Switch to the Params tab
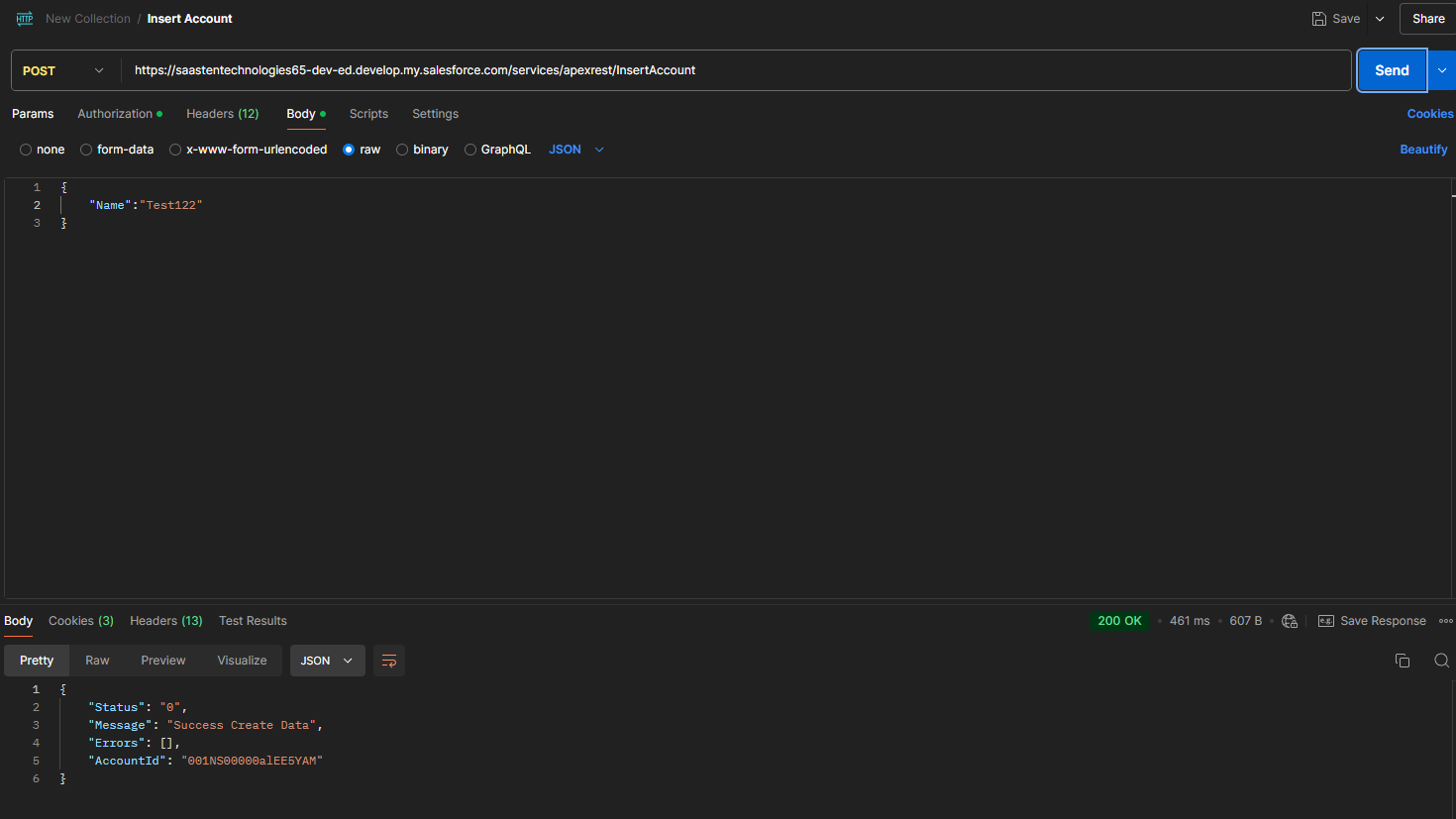The image size is (1456, 819). 33,114
